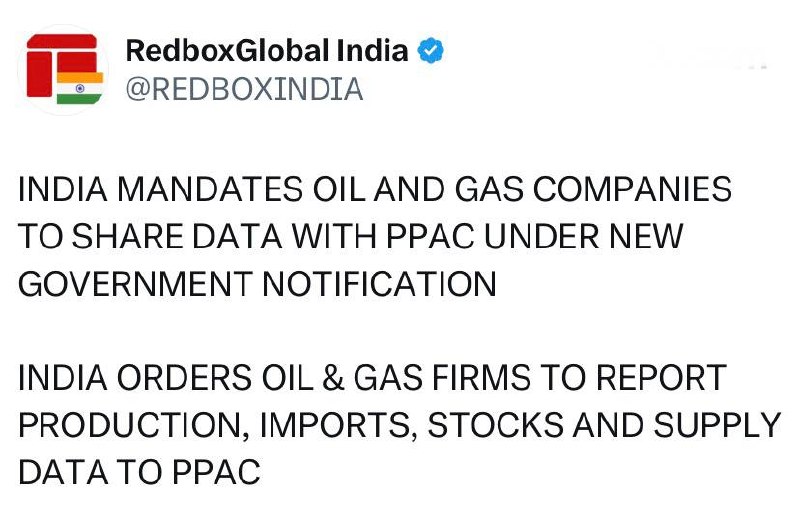Select the final line DATA TO PPAC
Screen dimensions: 800x523
click(x=139, y=472)
